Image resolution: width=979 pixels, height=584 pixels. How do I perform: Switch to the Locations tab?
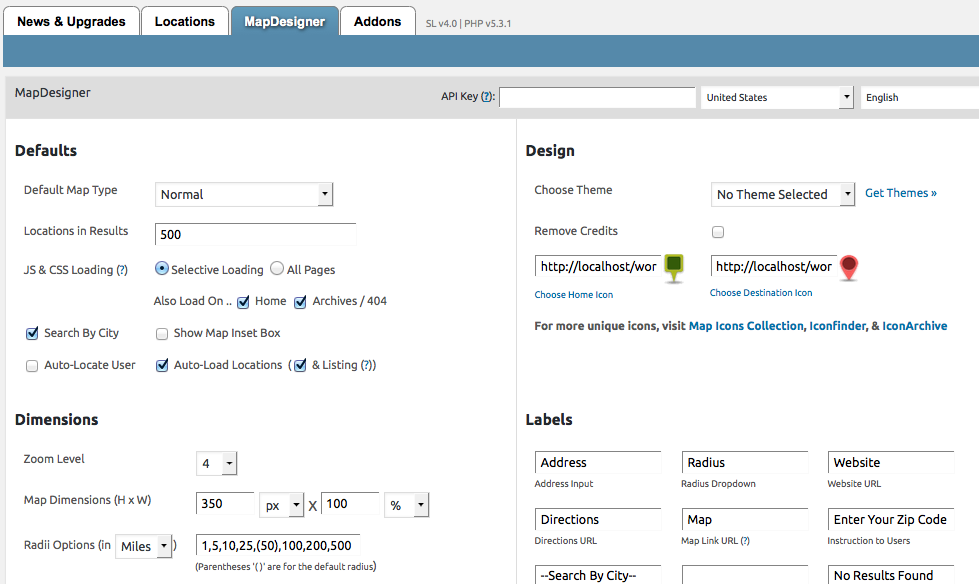tap(184, 21)
